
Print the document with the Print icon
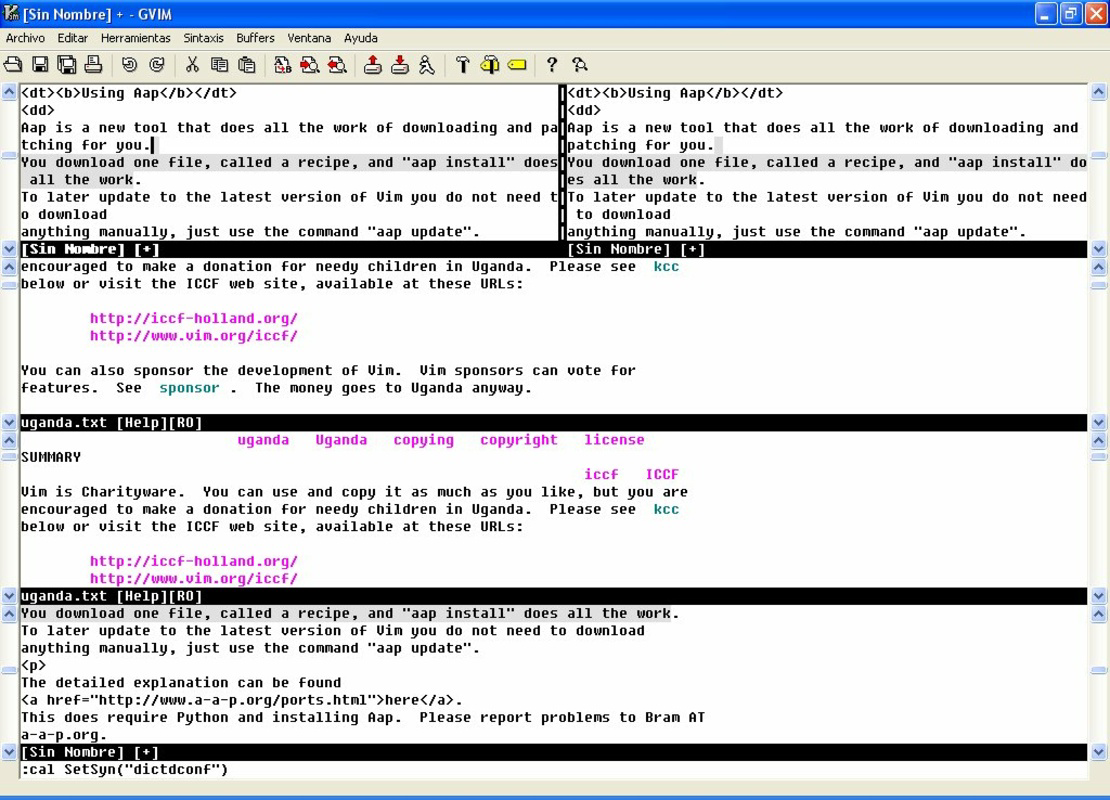point(92,65)
